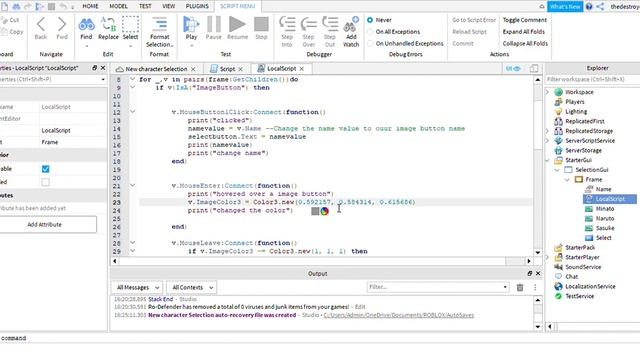This screenshot has height=360, width=640.
Task: Navigate Fwd in script
Action: pos(62,24)
